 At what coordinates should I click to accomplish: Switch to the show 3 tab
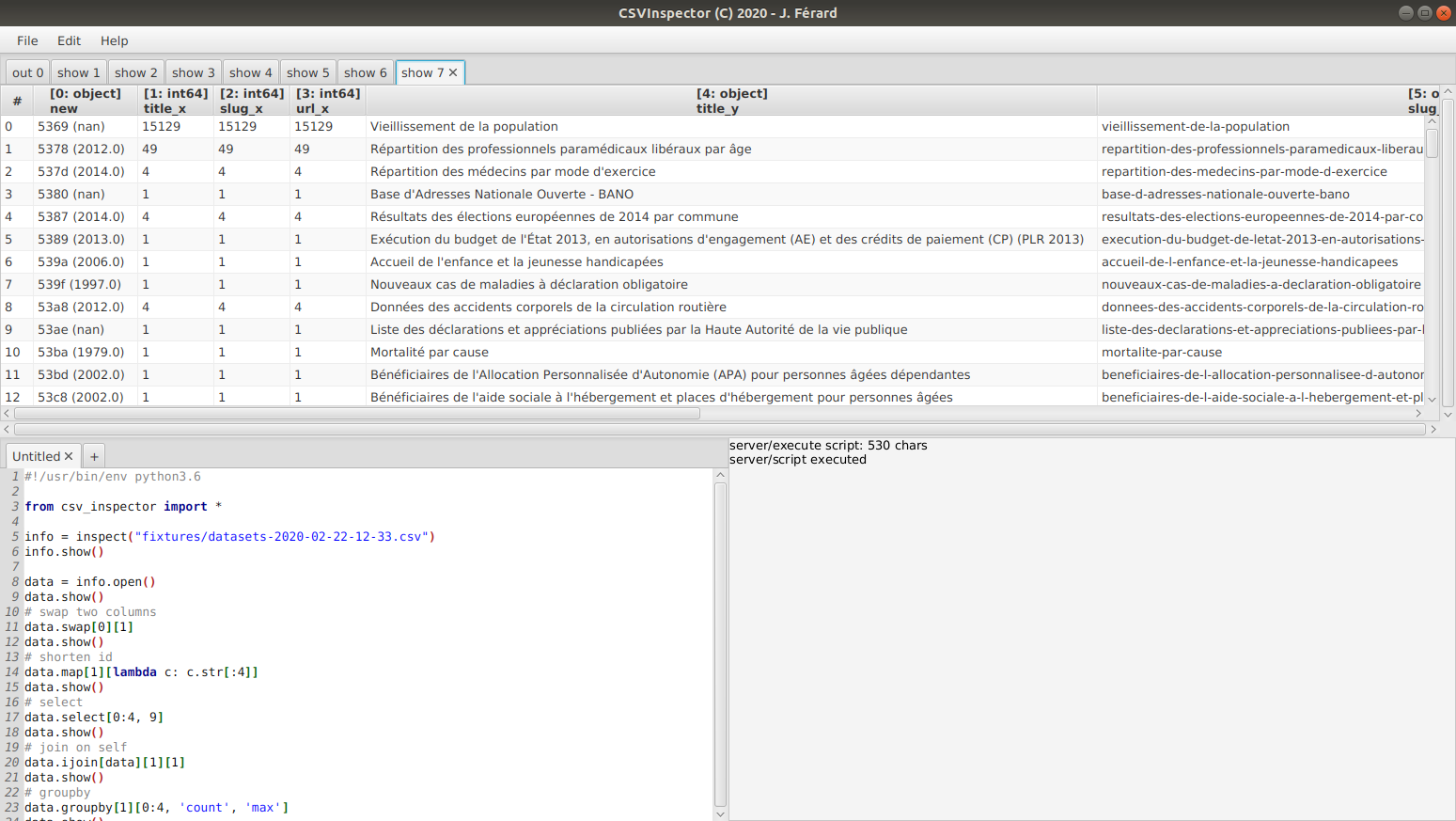[193, 72]
